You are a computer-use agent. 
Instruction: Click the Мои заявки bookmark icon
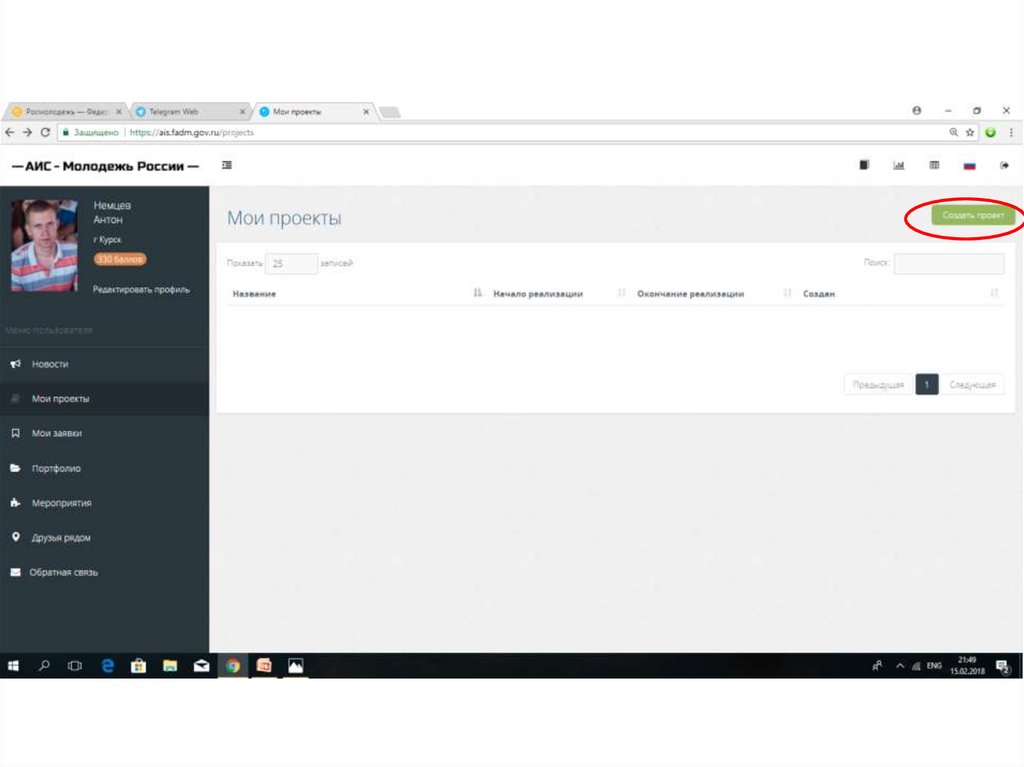click(16, 433)
